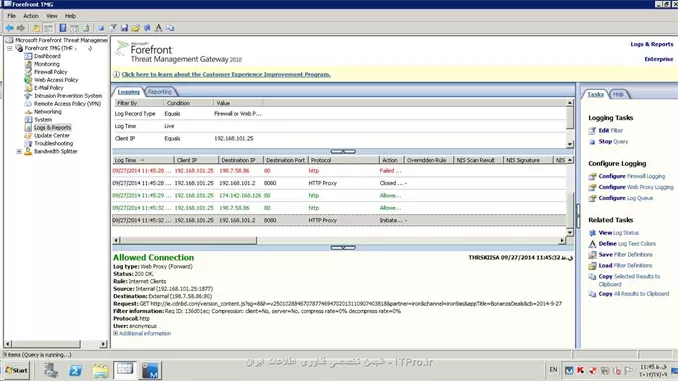Click the Windows Start button
This screenshot has width=678, height=381.
point(17,370)
